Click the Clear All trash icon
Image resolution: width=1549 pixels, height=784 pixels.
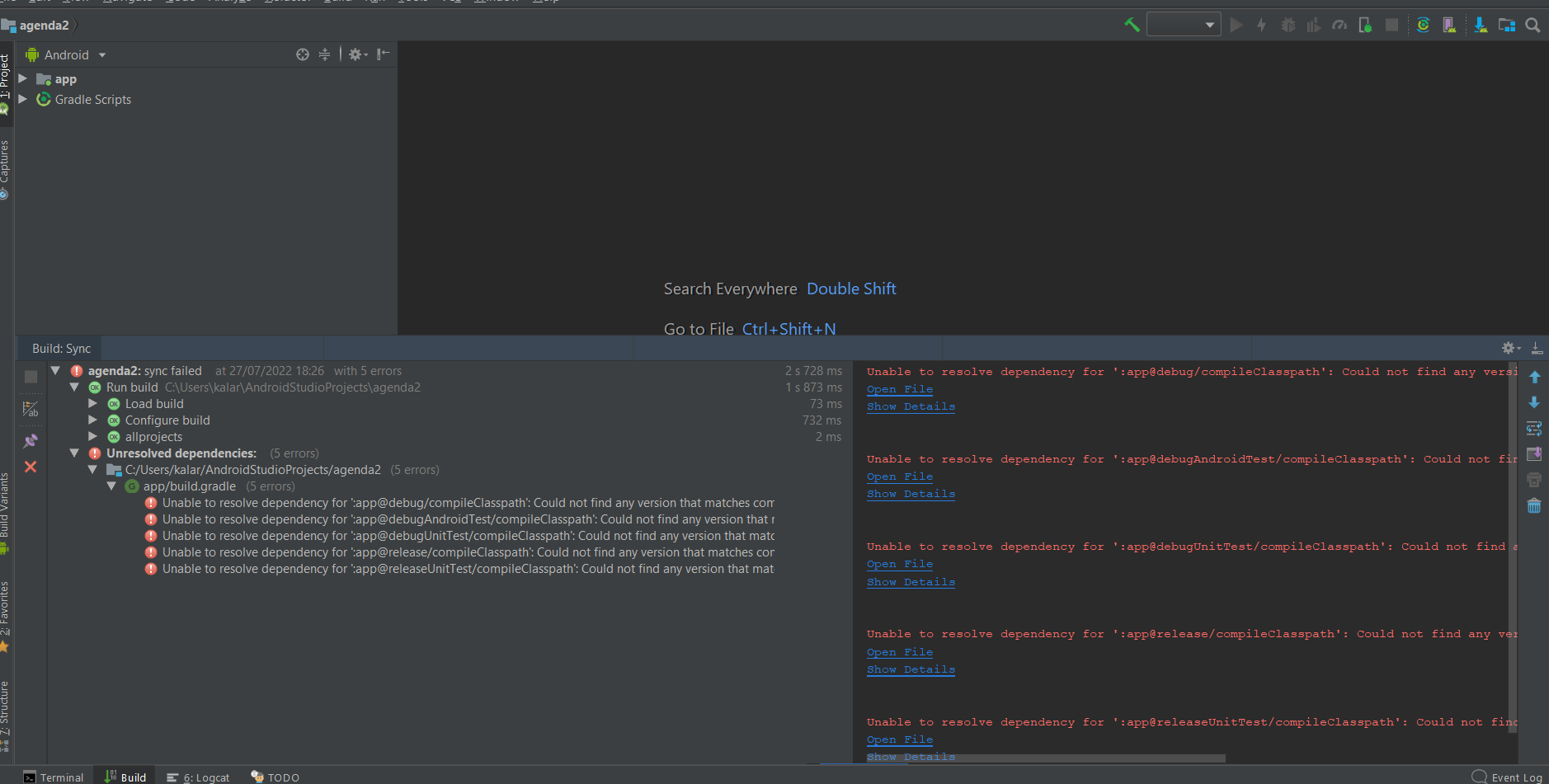click(x=1534, y=505)
